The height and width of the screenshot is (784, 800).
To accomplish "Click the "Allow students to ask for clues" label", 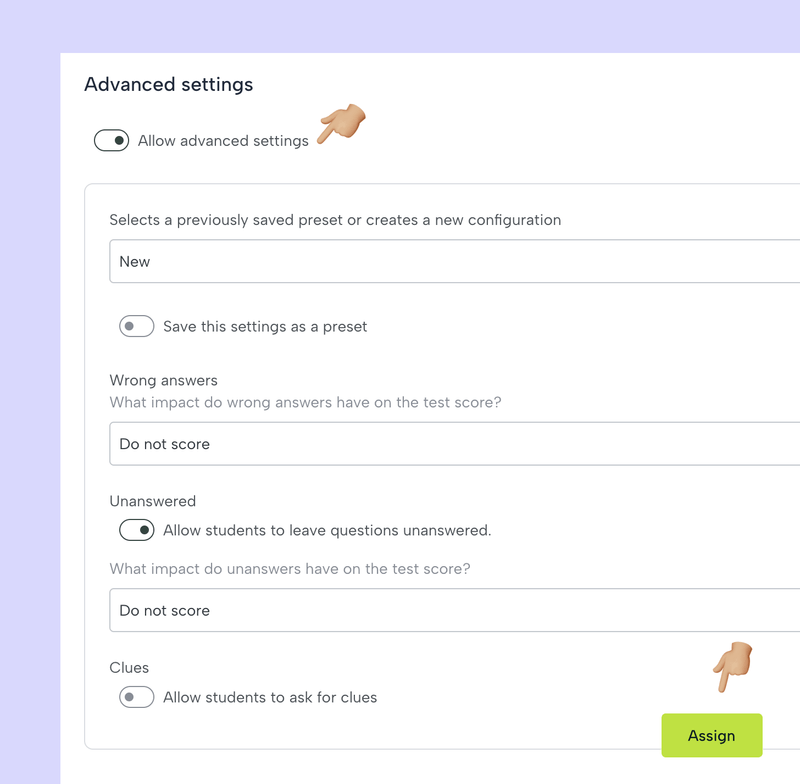I will point(270,697).
